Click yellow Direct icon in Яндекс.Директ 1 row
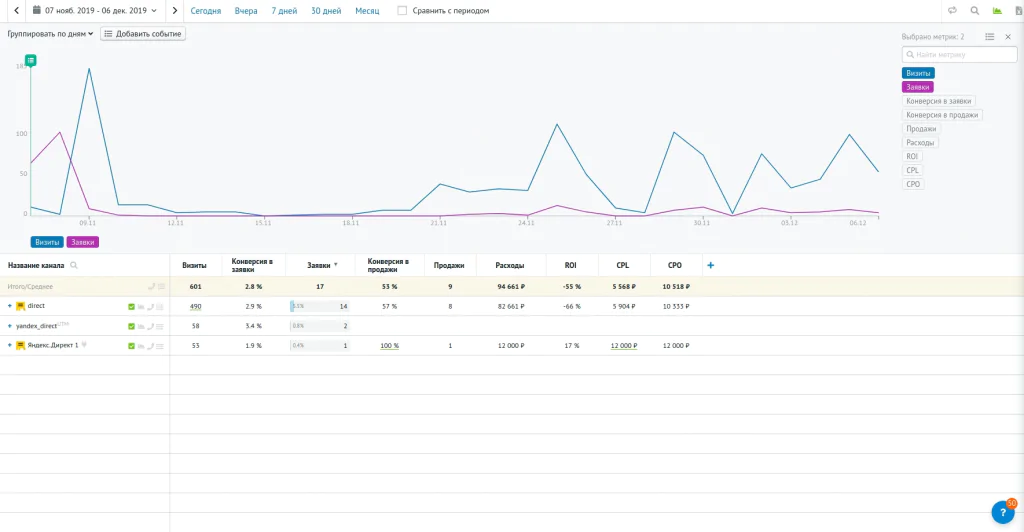1024x532 pixels. tap(20, 345)
